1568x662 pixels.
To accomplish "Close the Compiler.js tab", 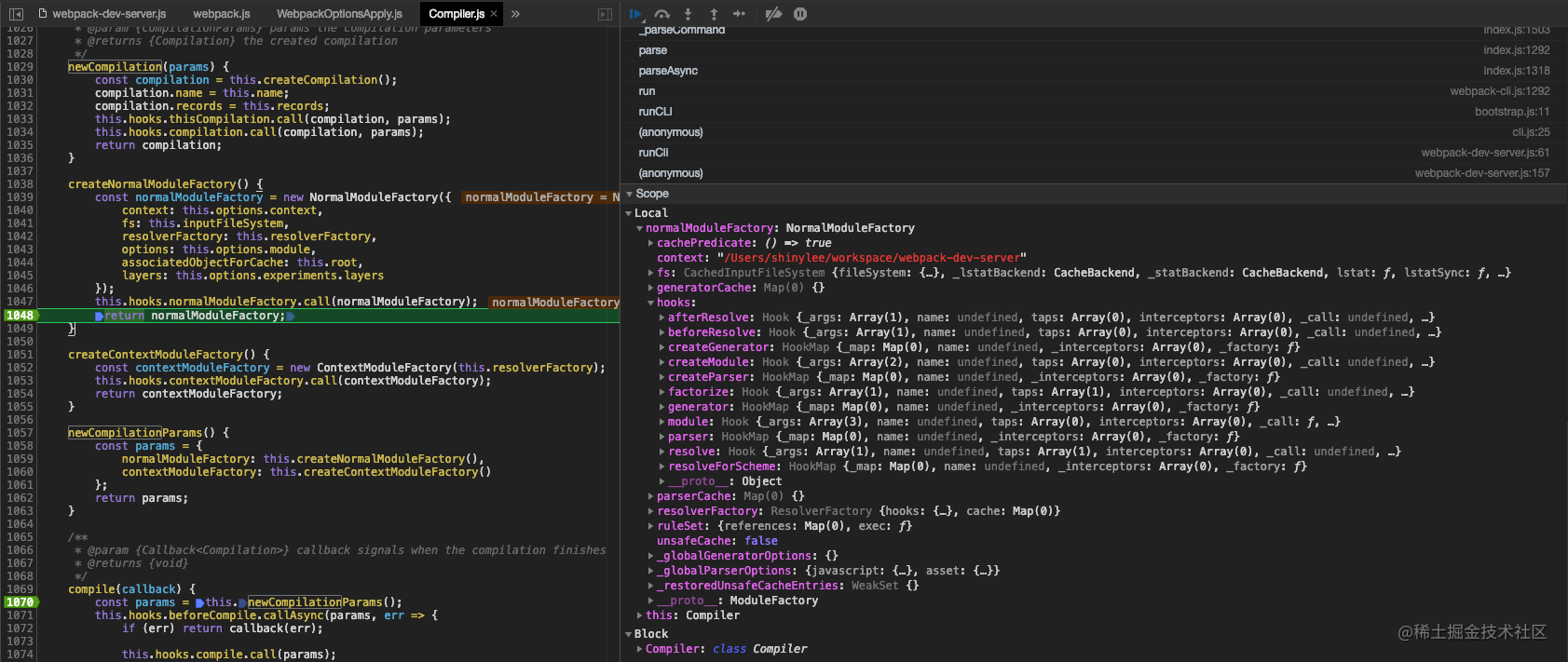I will pyautogui.click(x=494, y=14).
